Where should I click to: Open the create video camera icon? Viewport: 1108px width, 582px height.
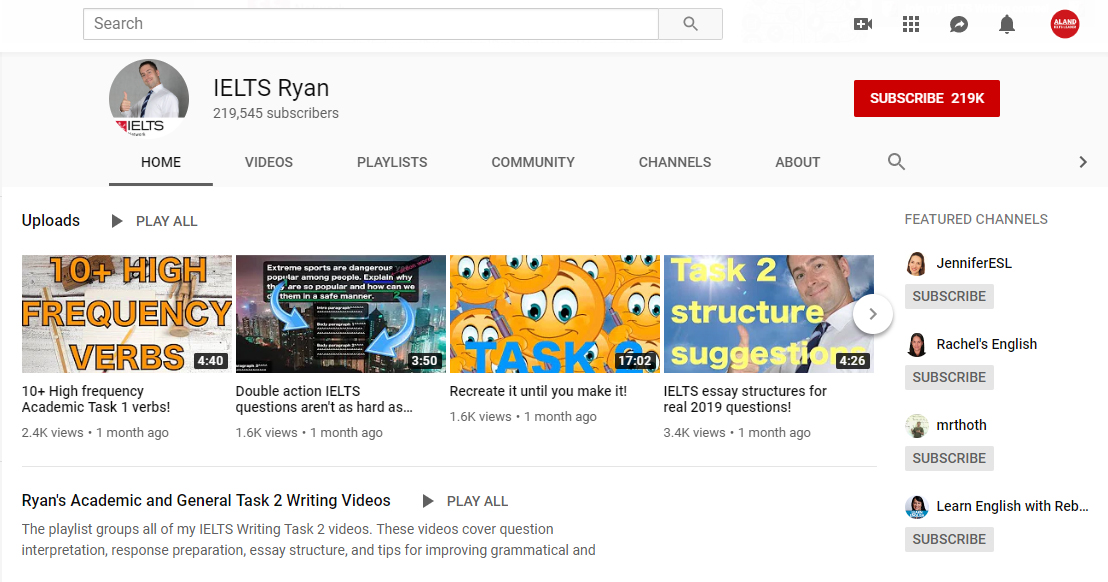[863, 24]
